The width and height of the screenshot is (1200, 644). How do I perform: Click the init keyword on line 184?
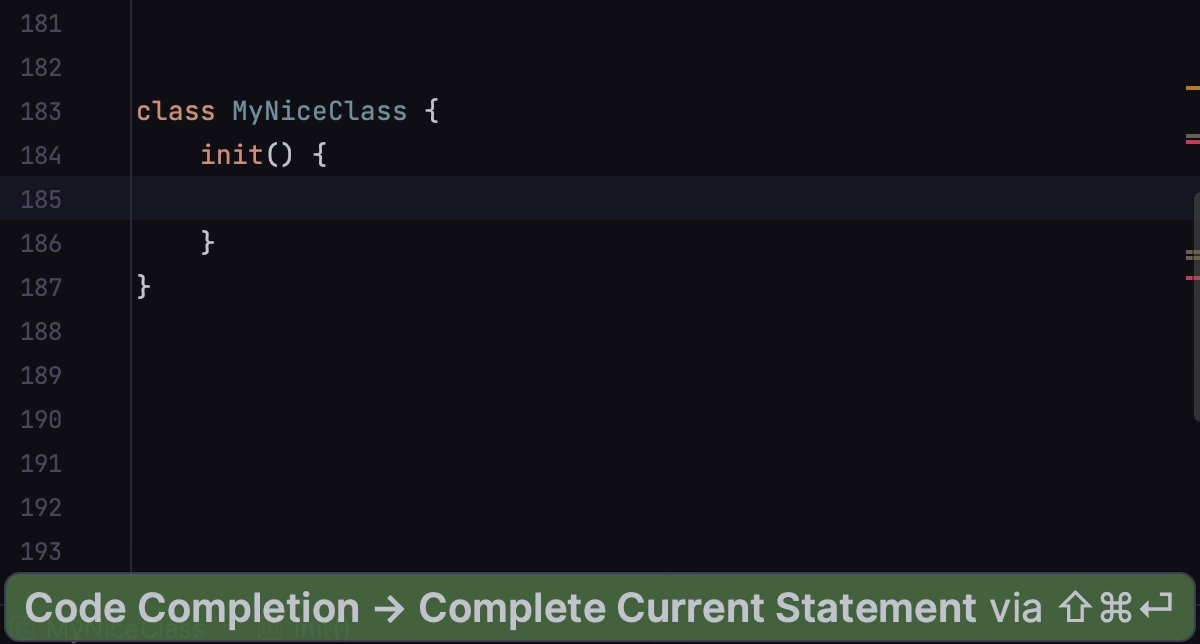(x=232, y=155)
